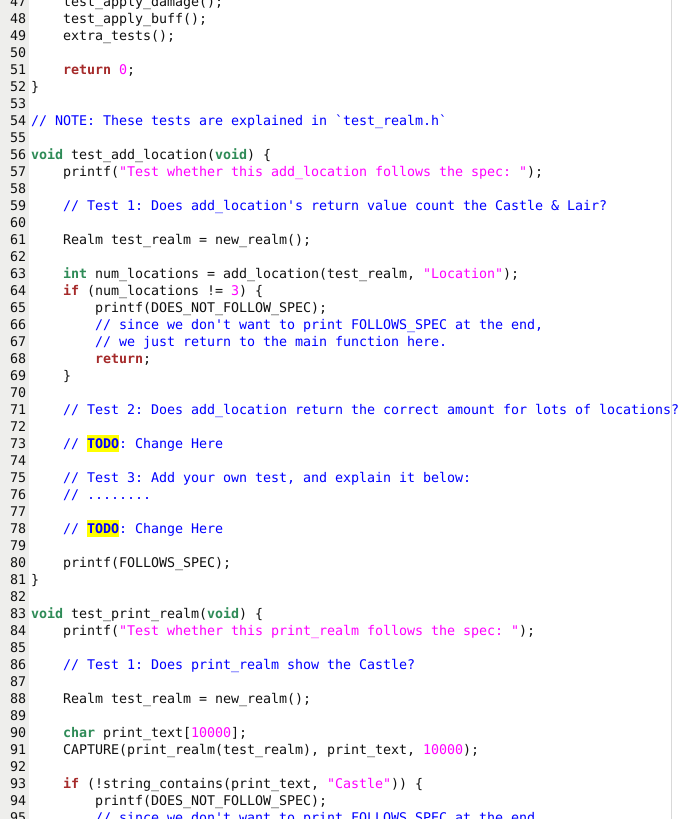Click the '"Castle"' string literal on line 93
Screen dimensions: 689x819
[x=359, y=783]
